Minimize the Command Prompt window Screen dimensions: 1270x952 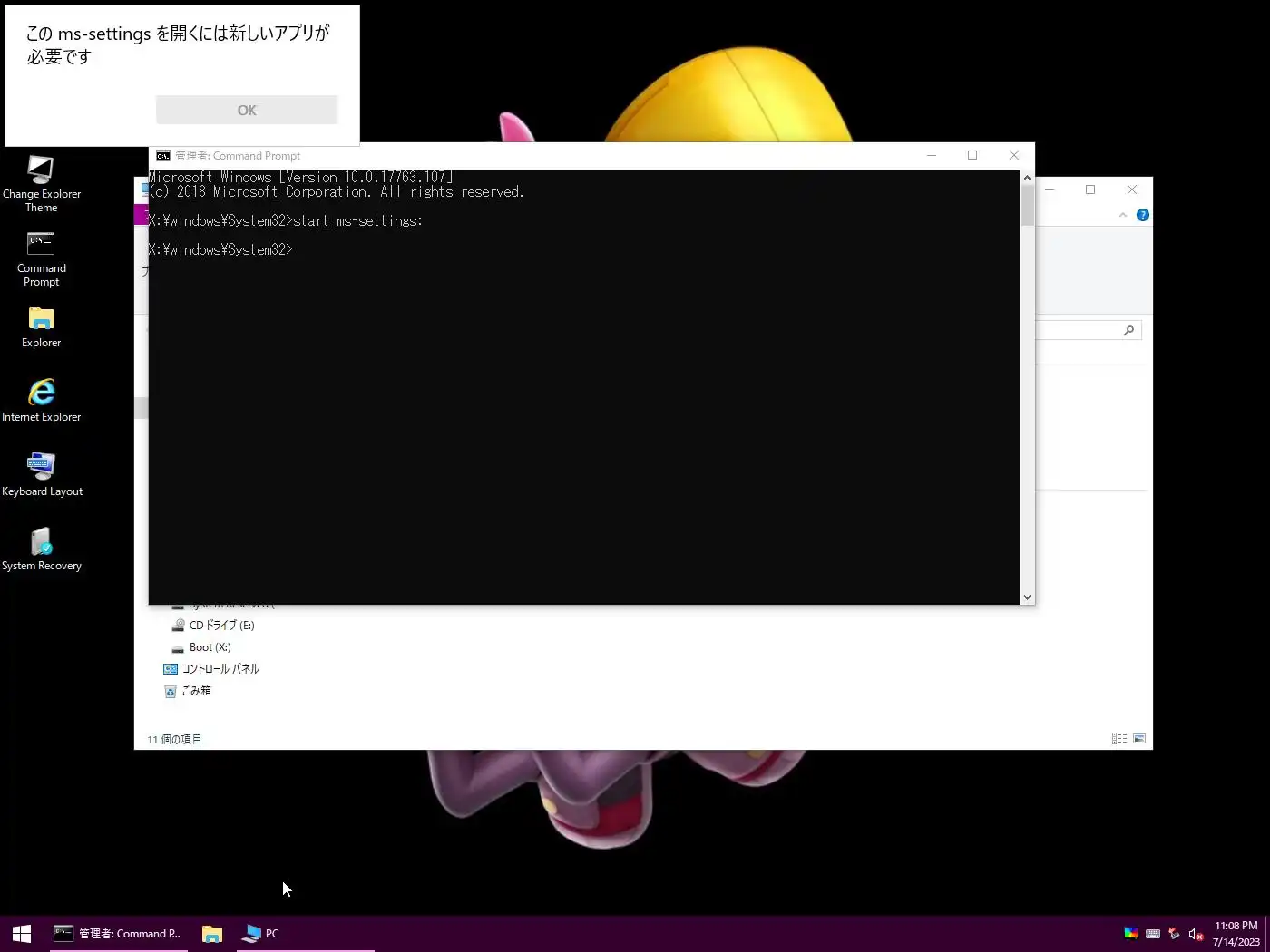point(931,155)
